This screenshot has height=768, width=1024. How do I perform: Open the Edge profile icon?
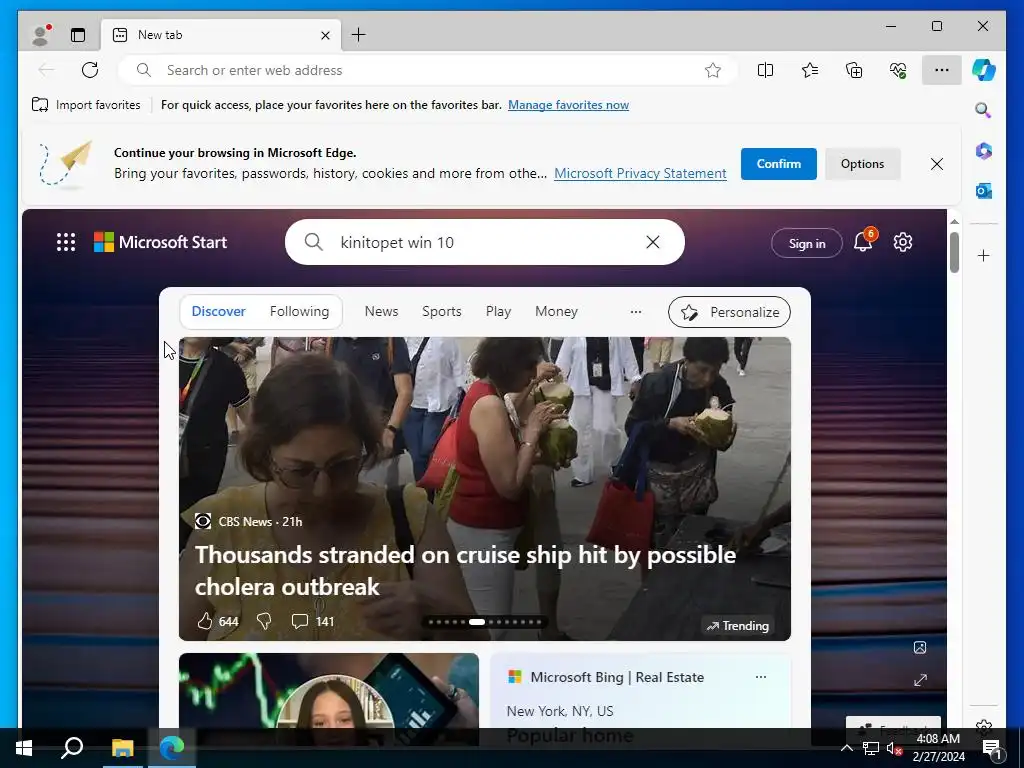click(41, 35)
